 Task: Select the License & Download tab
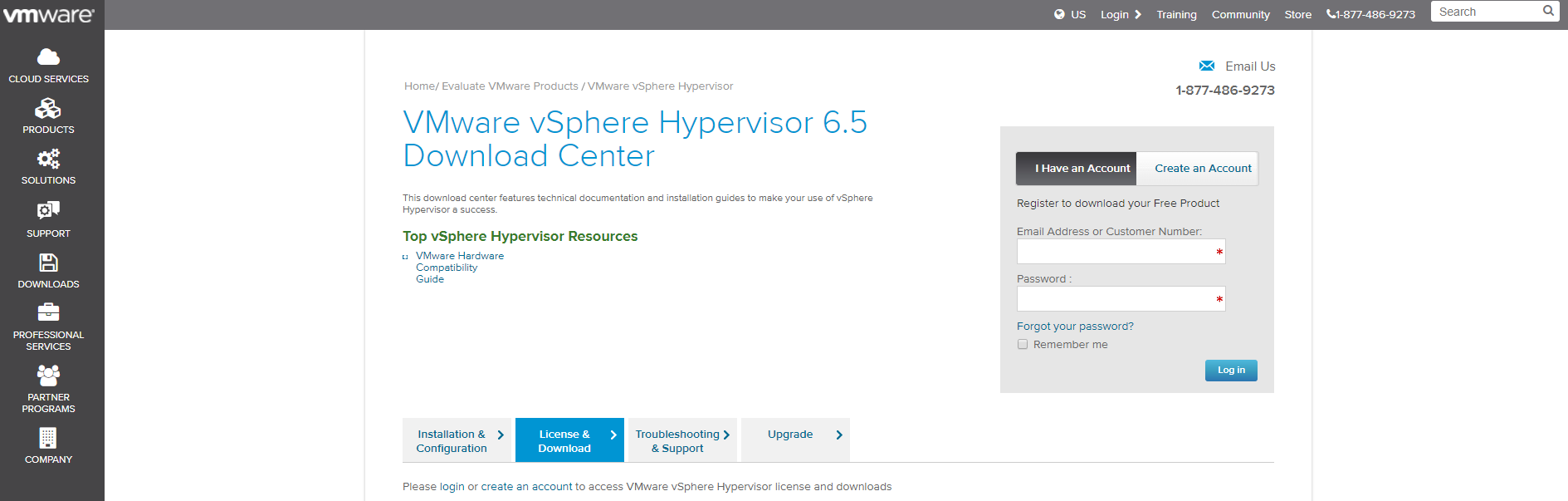click(x=569, y=440)
